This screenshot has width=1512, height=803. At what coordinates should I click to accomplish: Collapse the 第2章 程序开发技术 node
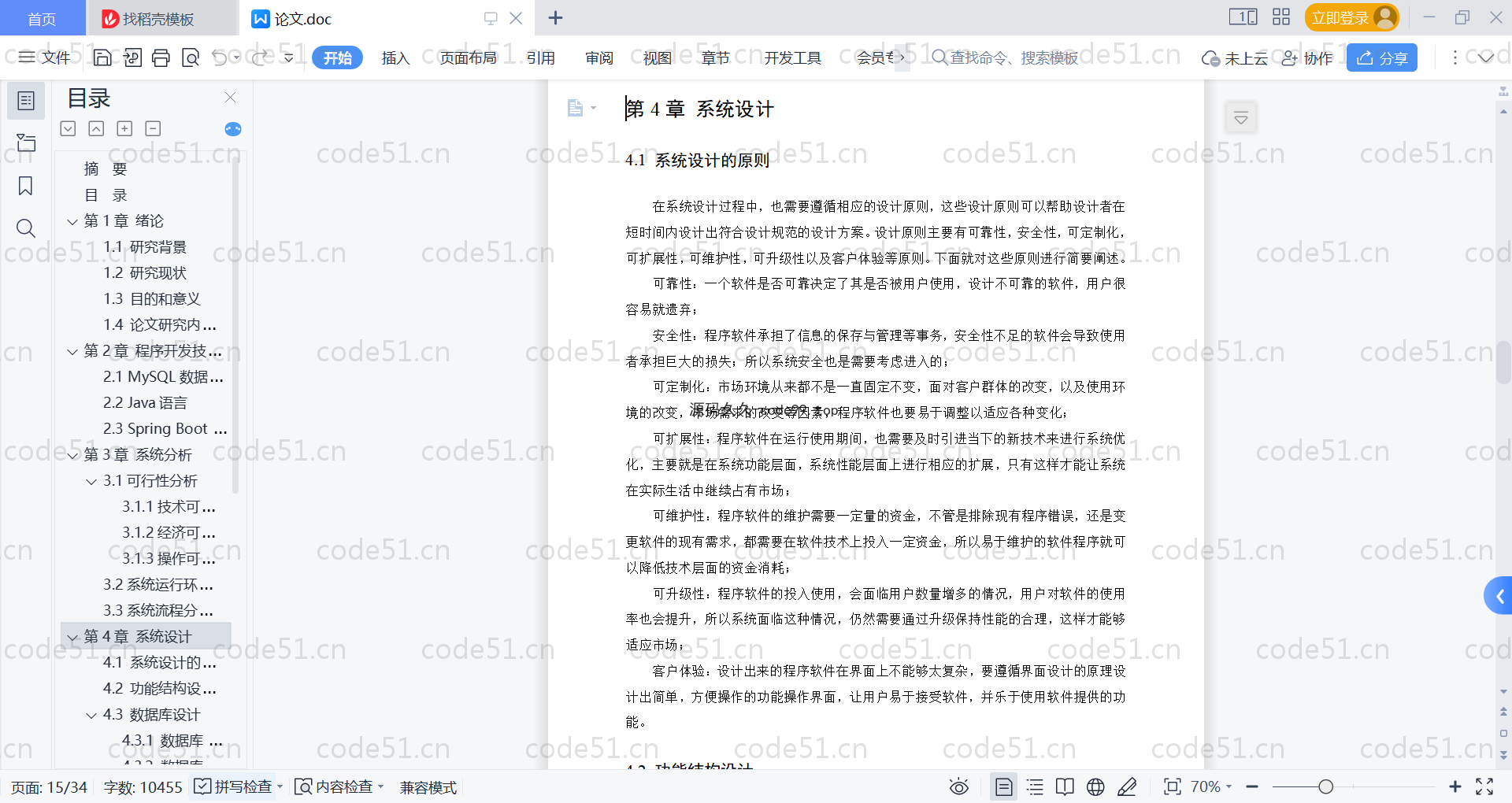pyautogui.click(x=72, y=352)
